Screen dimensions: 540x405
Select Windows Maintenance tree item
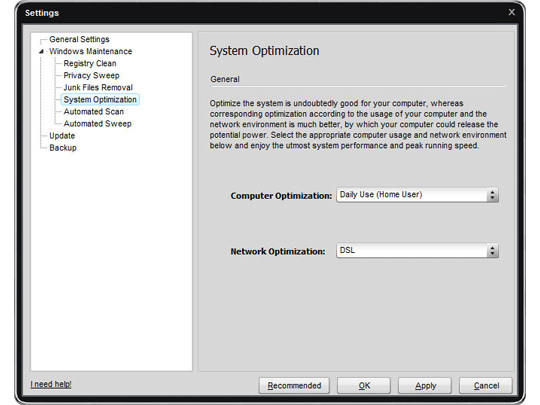(x=91, y=51)
